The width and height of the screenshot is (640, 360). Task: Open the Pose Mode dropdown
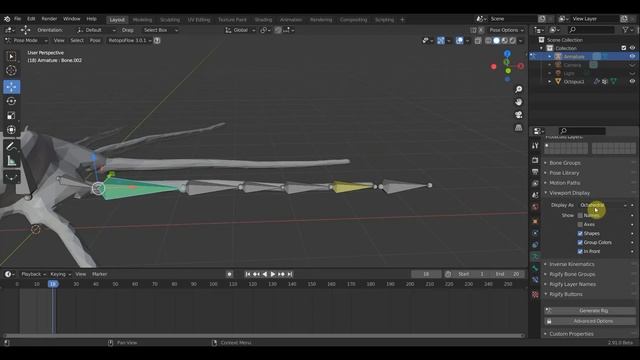pos(26,40)
